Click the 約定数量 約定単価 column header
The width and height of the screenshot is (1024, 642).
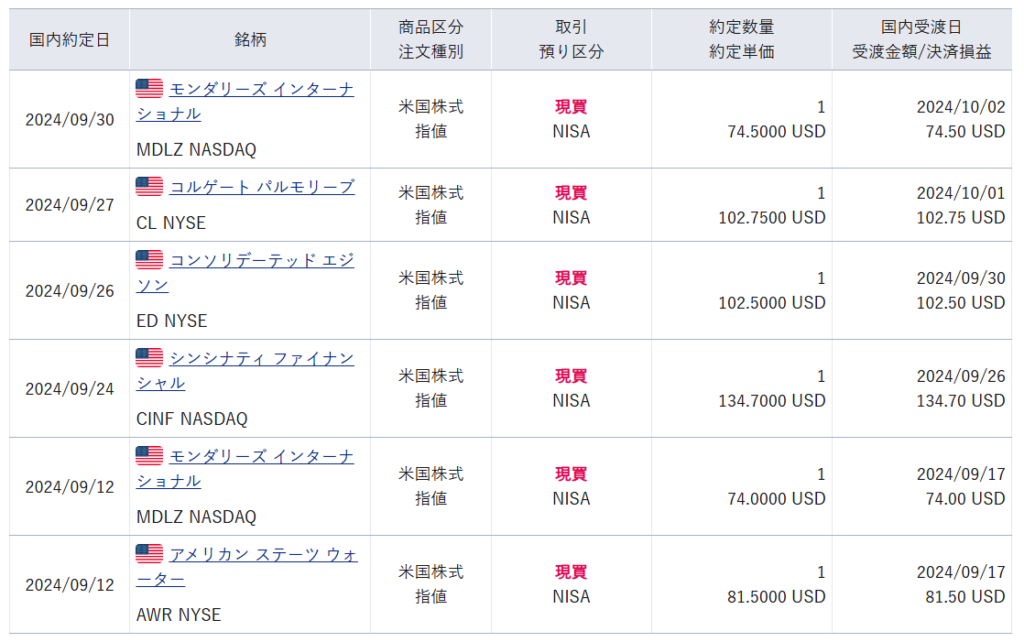click(x=741, y=40)
